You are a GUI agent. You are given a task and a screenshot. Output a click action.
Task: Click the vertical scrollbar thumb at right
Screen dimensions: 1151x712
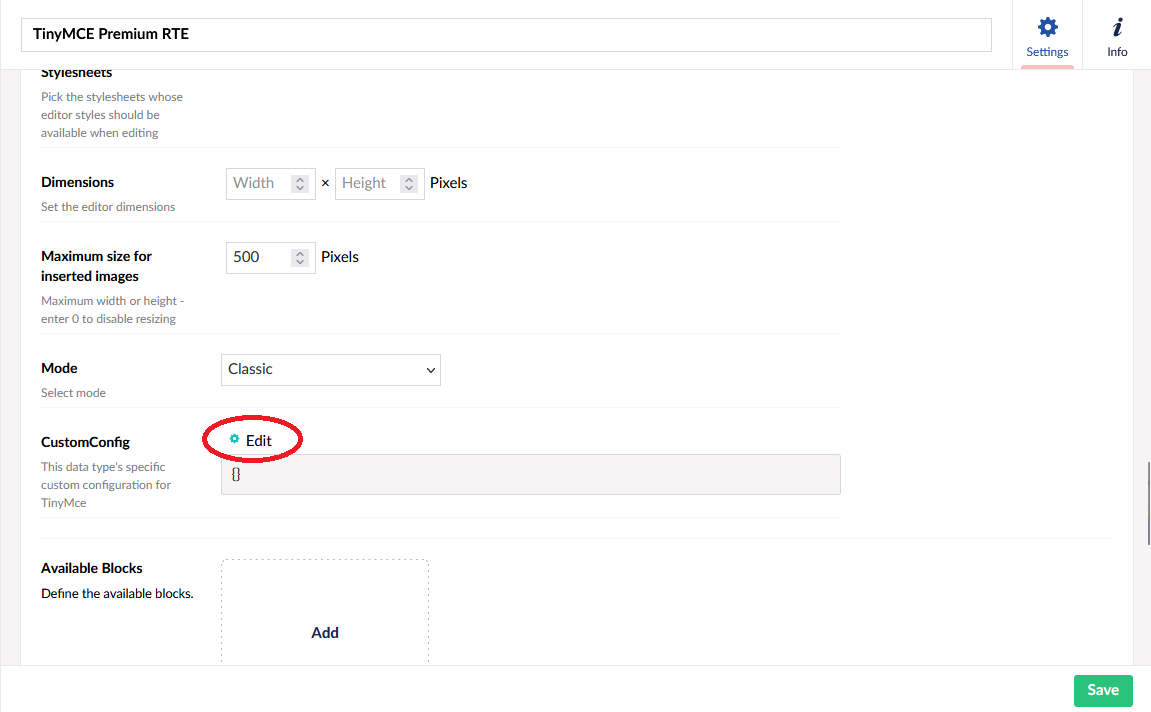pyautogui.click(x=1148, y=504)
